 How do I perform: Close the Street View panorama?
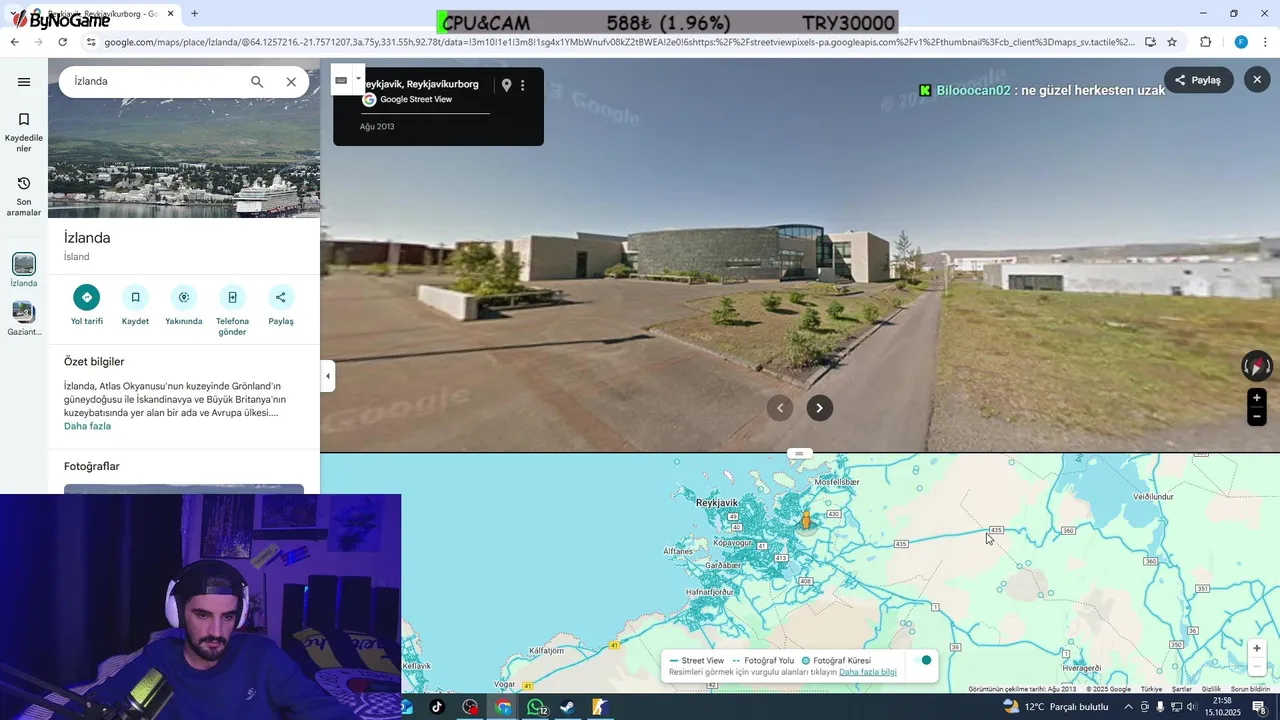[1257, 80]
